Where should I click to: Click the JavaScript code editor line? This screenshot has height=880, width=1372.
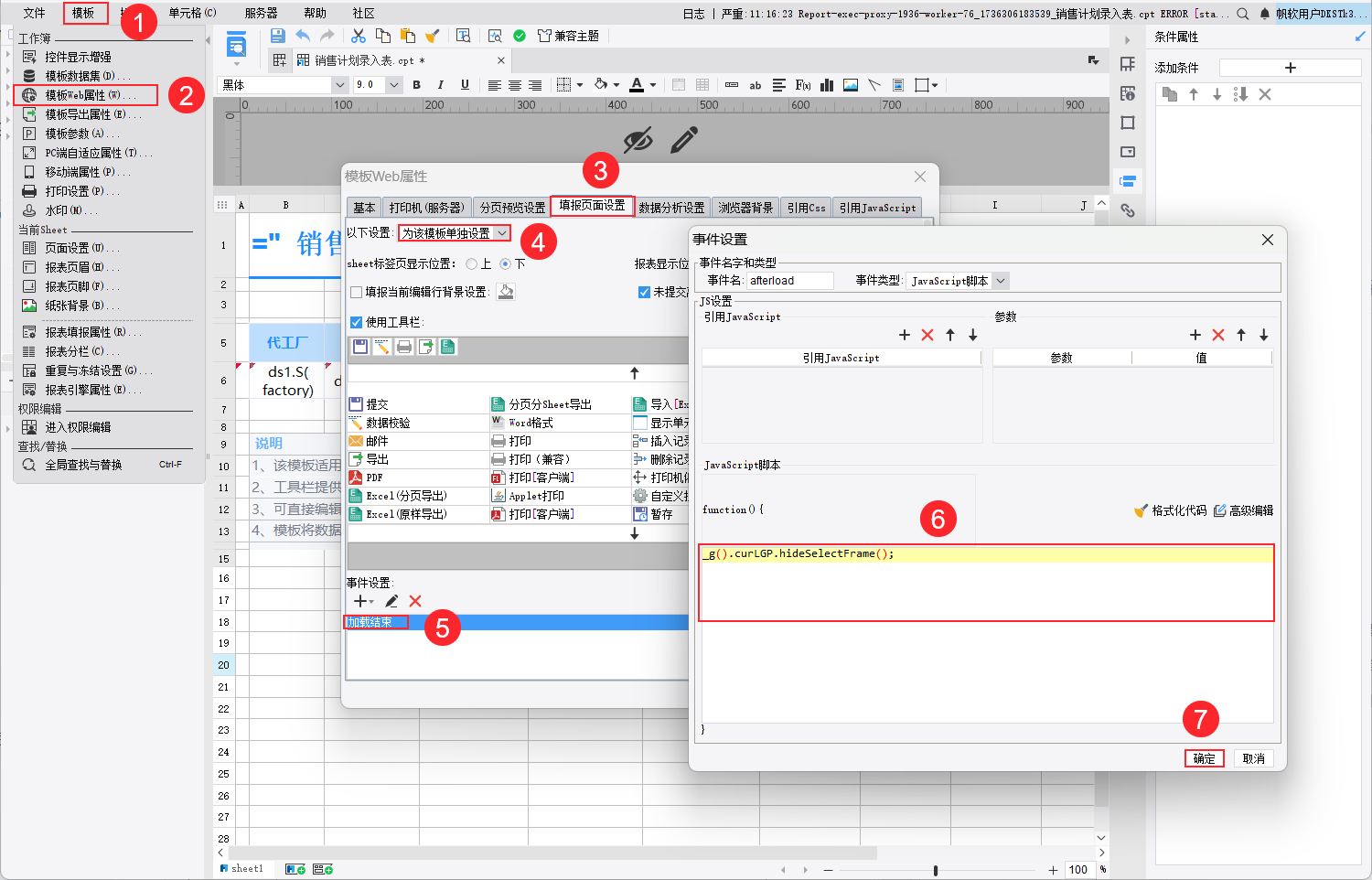pyautogui.click(x=986, y=553)
